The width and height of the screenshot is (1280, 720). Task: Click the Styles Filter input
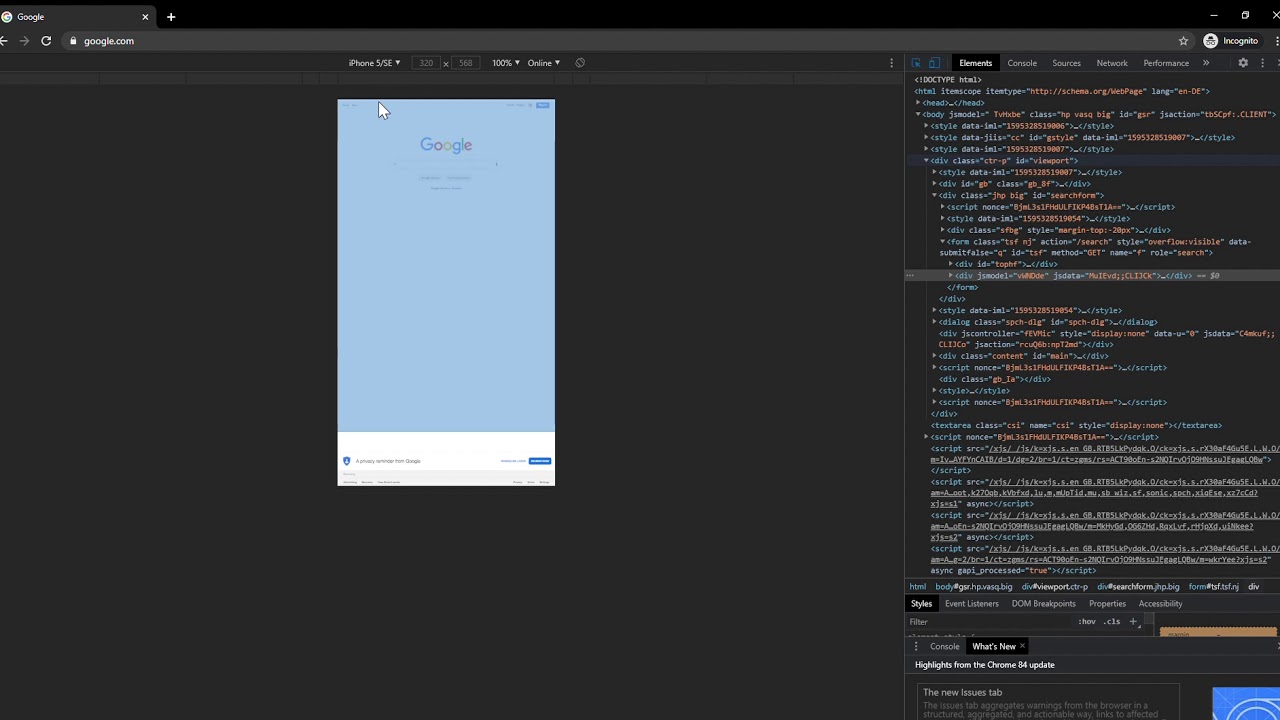coord(990,622)
